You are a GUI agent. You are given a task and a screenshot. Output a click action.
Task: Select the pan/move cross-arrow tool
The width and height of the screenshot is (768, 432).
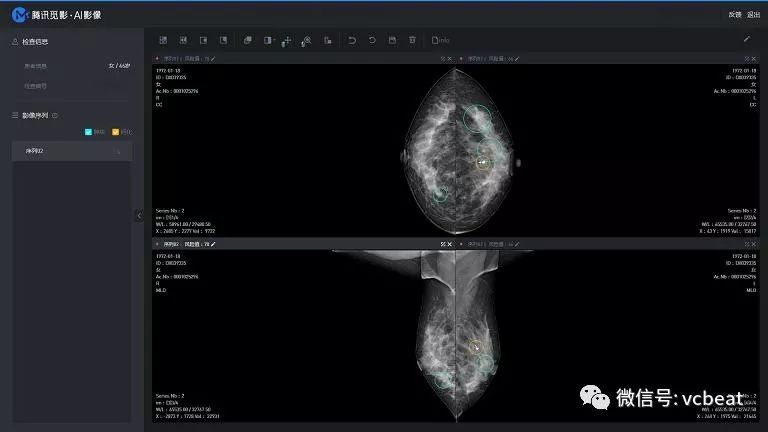pos(287,41)
